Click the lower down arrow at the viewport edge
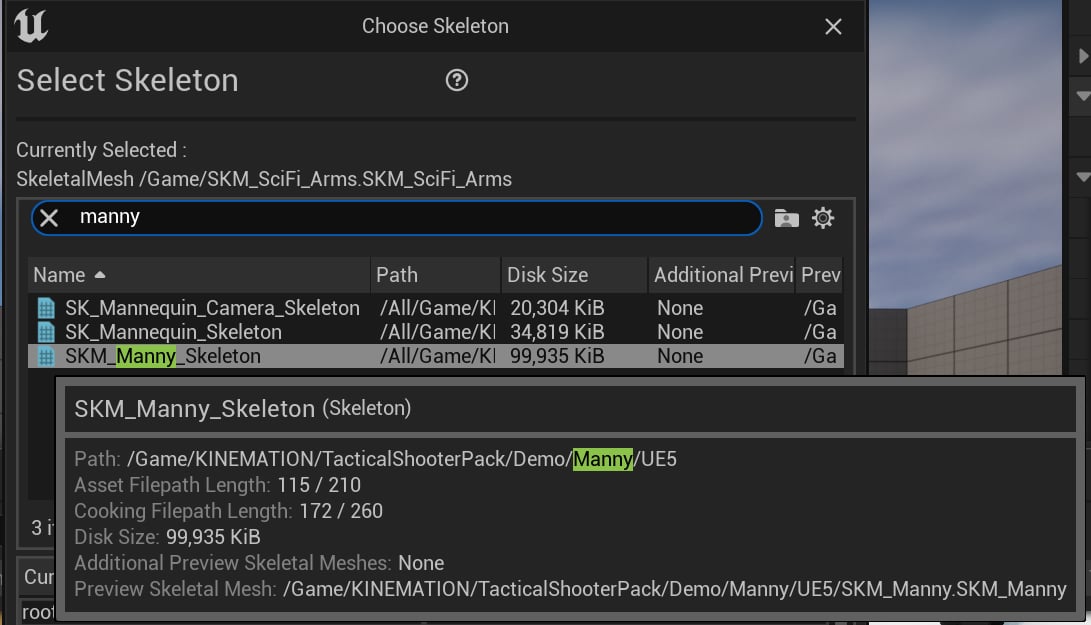The height and width of the screenshot is (625, 1091). coord(1083,177)
